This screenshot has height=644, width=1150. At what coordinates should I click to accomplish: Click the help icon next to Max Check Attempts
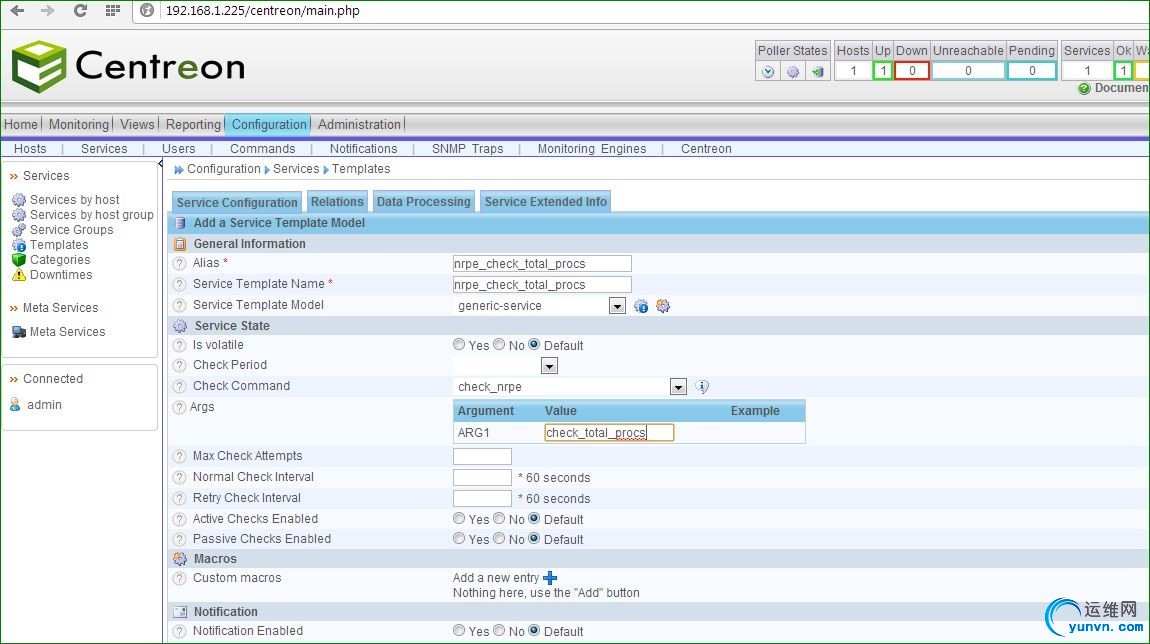tap(180, 457)
